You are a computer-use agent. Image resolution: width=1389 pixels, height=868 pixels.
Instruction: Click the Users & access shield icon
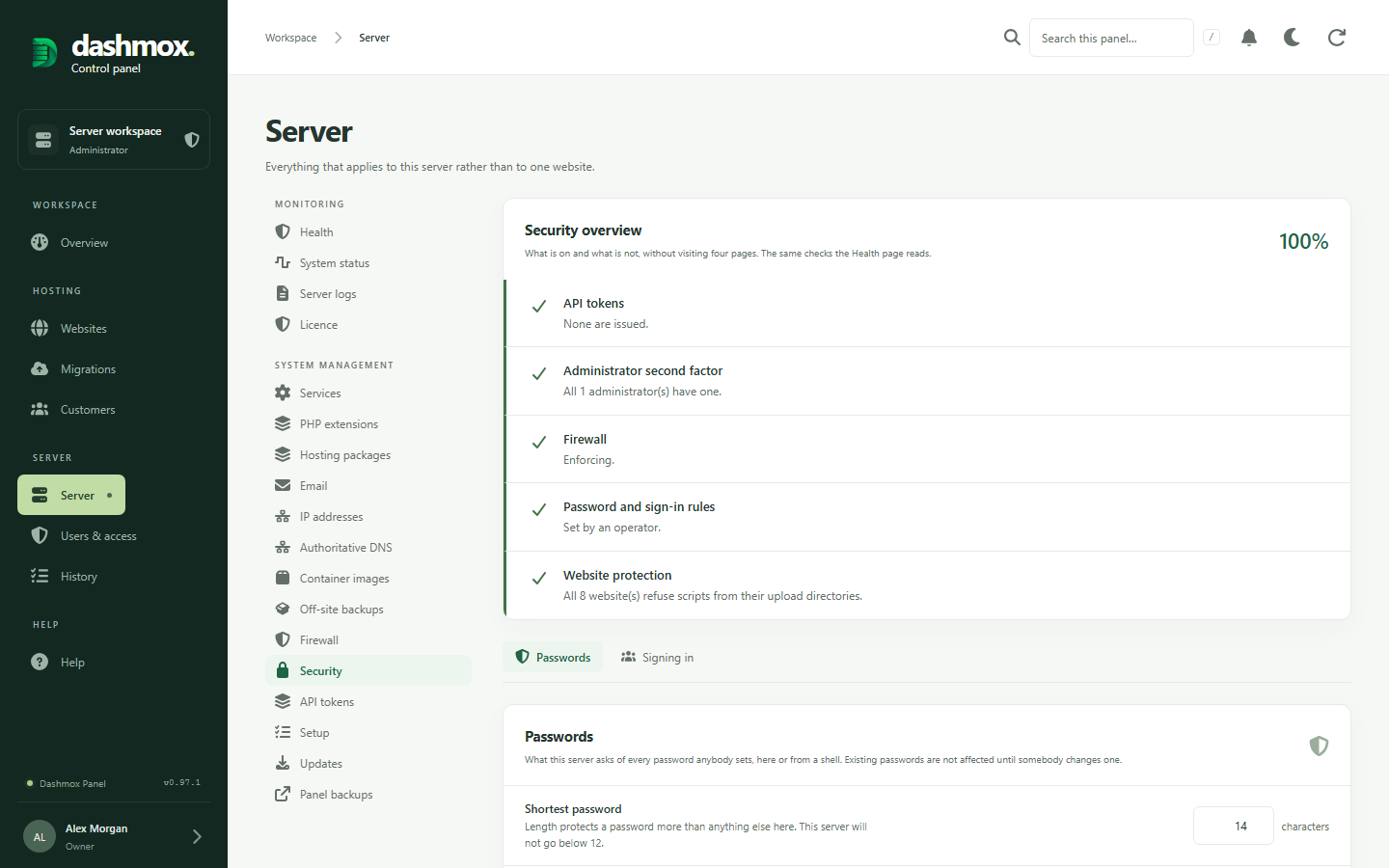click(x=40, y=535)
